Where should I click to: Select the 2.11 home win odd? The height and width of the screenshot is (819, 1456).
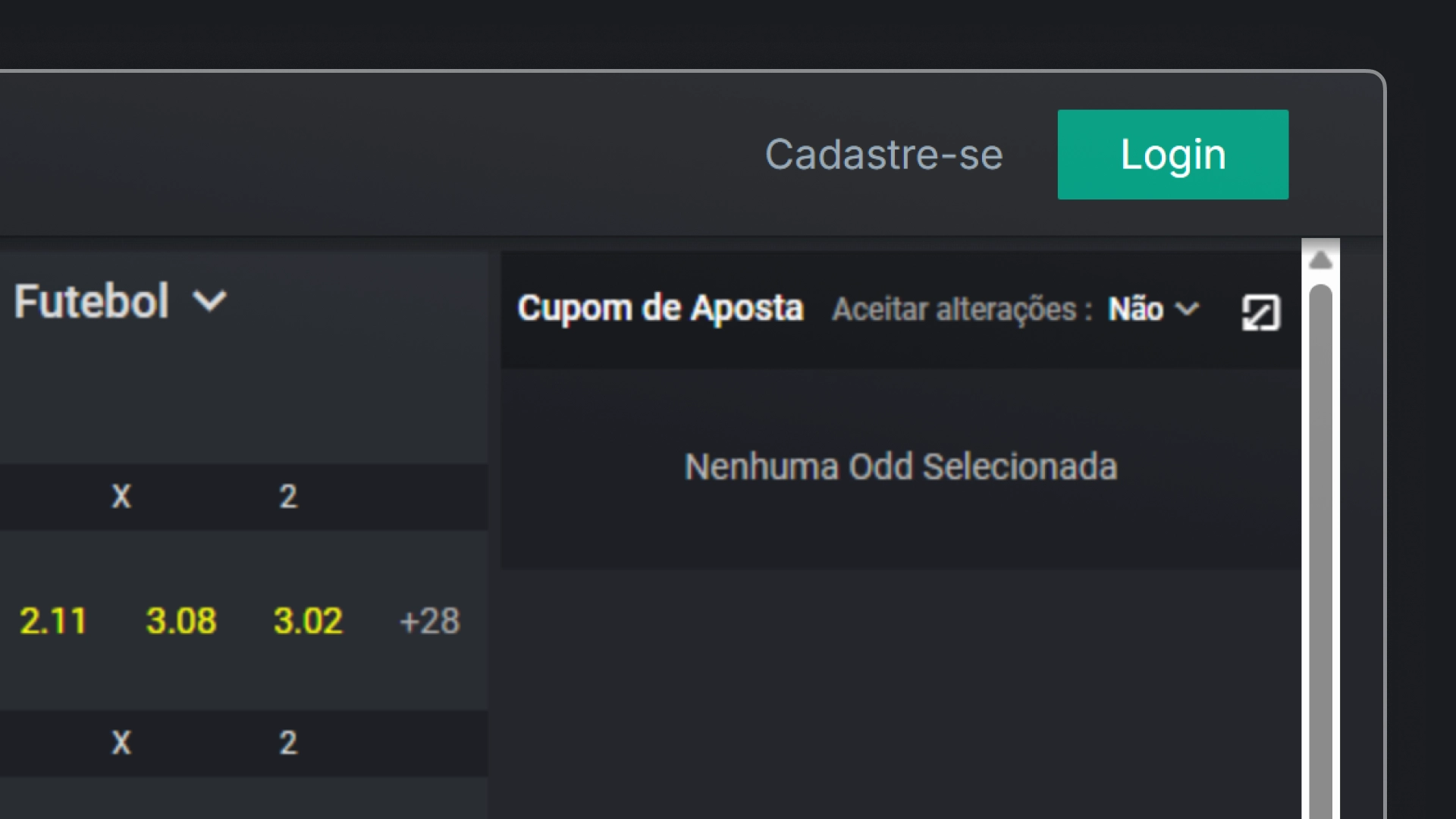tap(53, 621)
